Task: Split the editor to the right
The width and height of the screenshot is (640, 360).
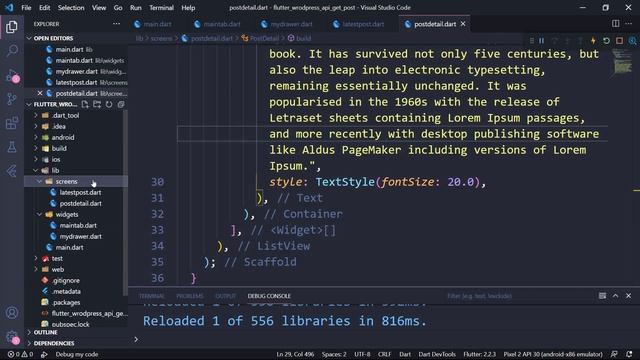Action: (x=616, y=24)
